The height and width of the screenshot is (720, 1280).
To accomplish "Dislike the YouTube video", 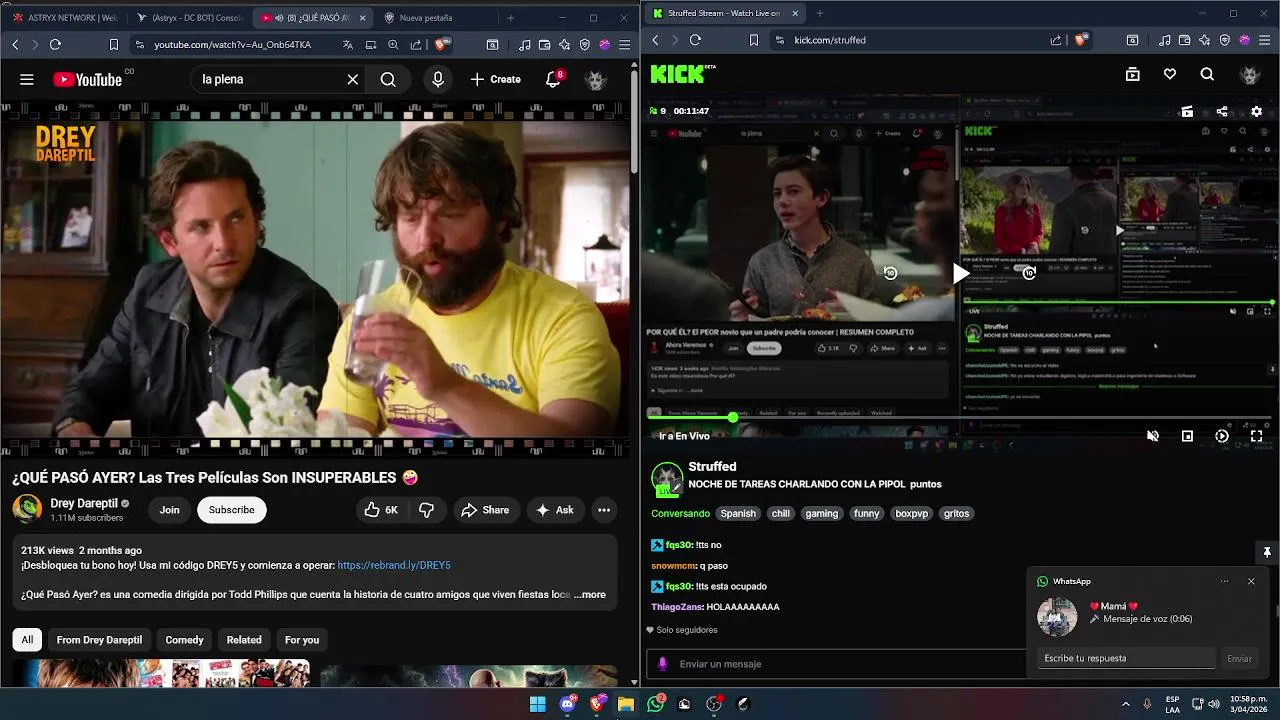I will click(426, 510).
